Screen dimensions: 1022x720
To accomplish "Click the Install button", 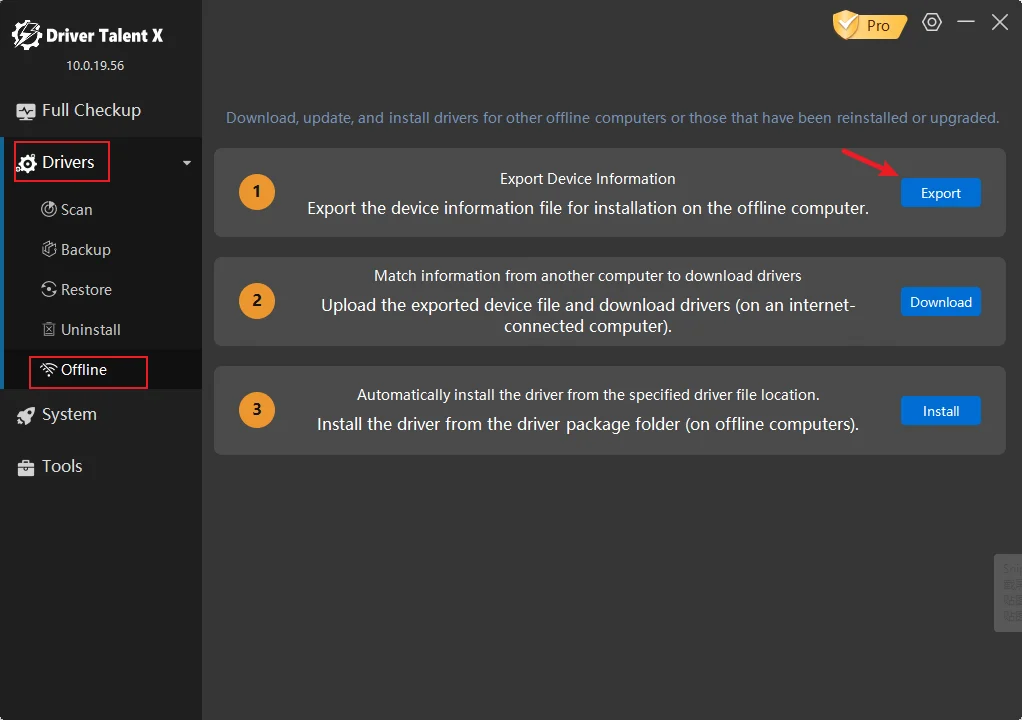I will [x=941, y=410].
